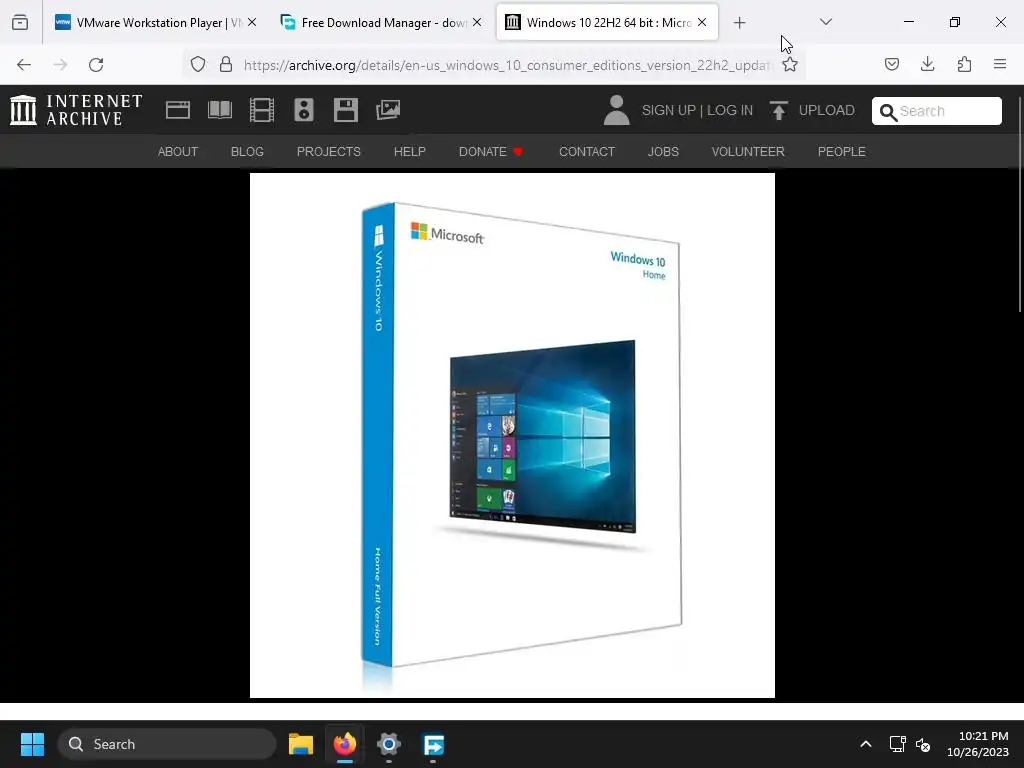The height and width of the screenshot is (768, 1024).
Task: Click the LOG IN link
Action: (x=729, y=110)
